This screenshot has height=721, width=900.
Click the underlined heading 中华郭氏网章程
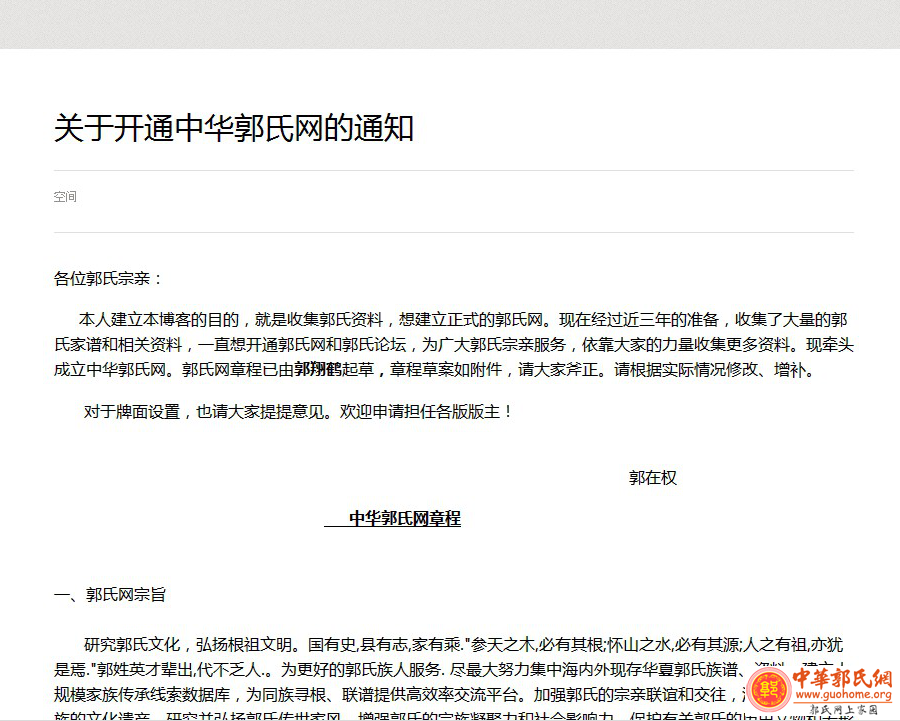point(404,519)
